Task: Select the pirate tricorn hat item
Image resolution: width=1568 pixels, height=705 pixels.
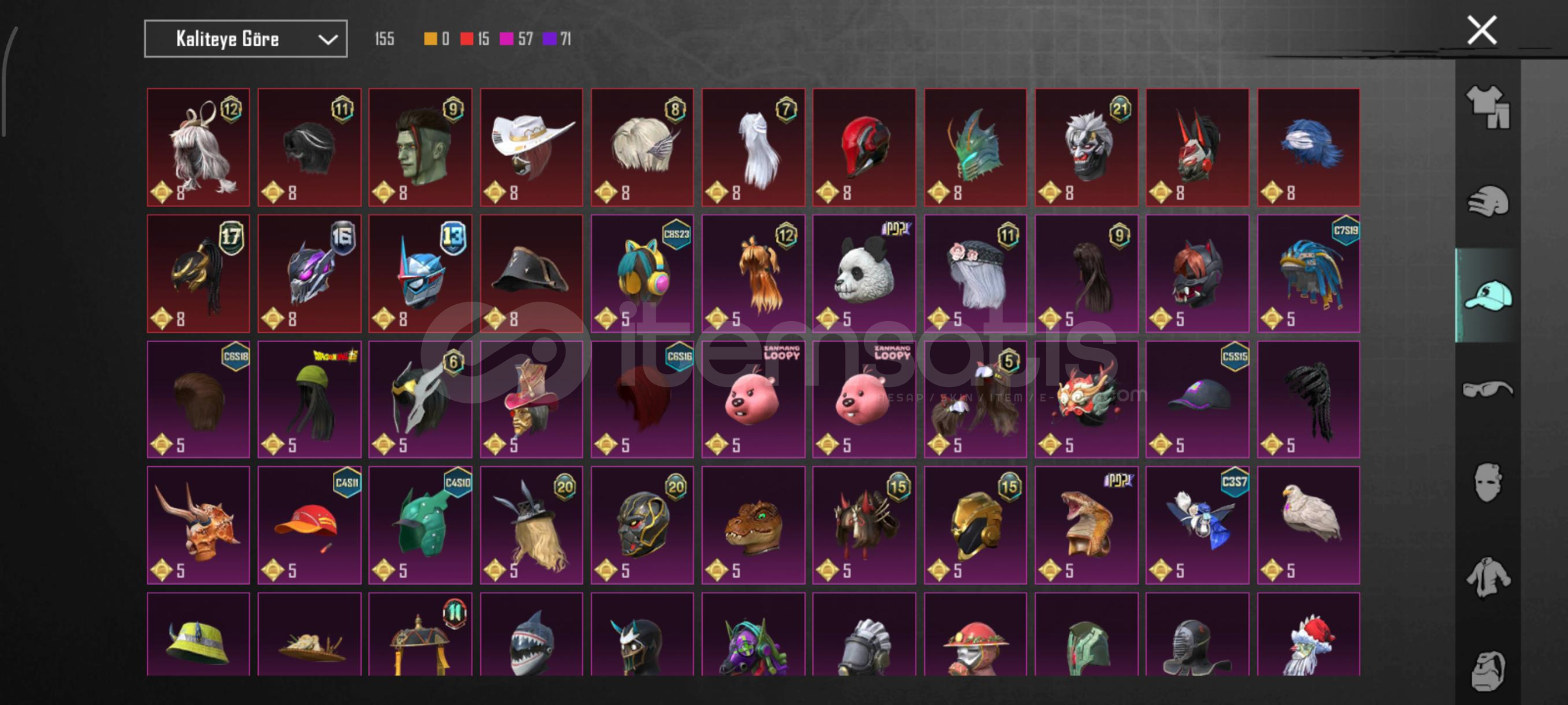Action: tap(532, 274)
